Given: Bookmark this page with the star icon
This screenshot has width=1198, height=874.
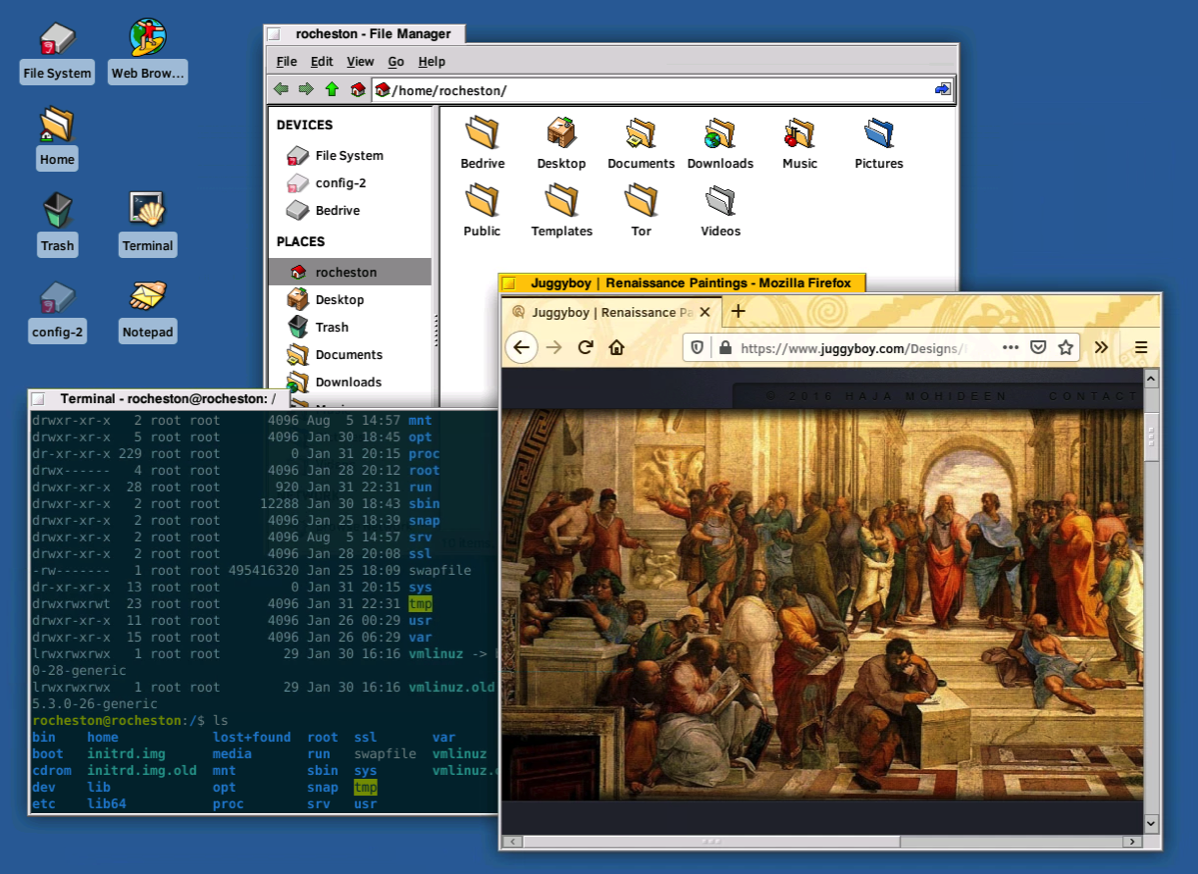Looking at the screenshot, I should pyautogui.click(x=1066, y=347).
